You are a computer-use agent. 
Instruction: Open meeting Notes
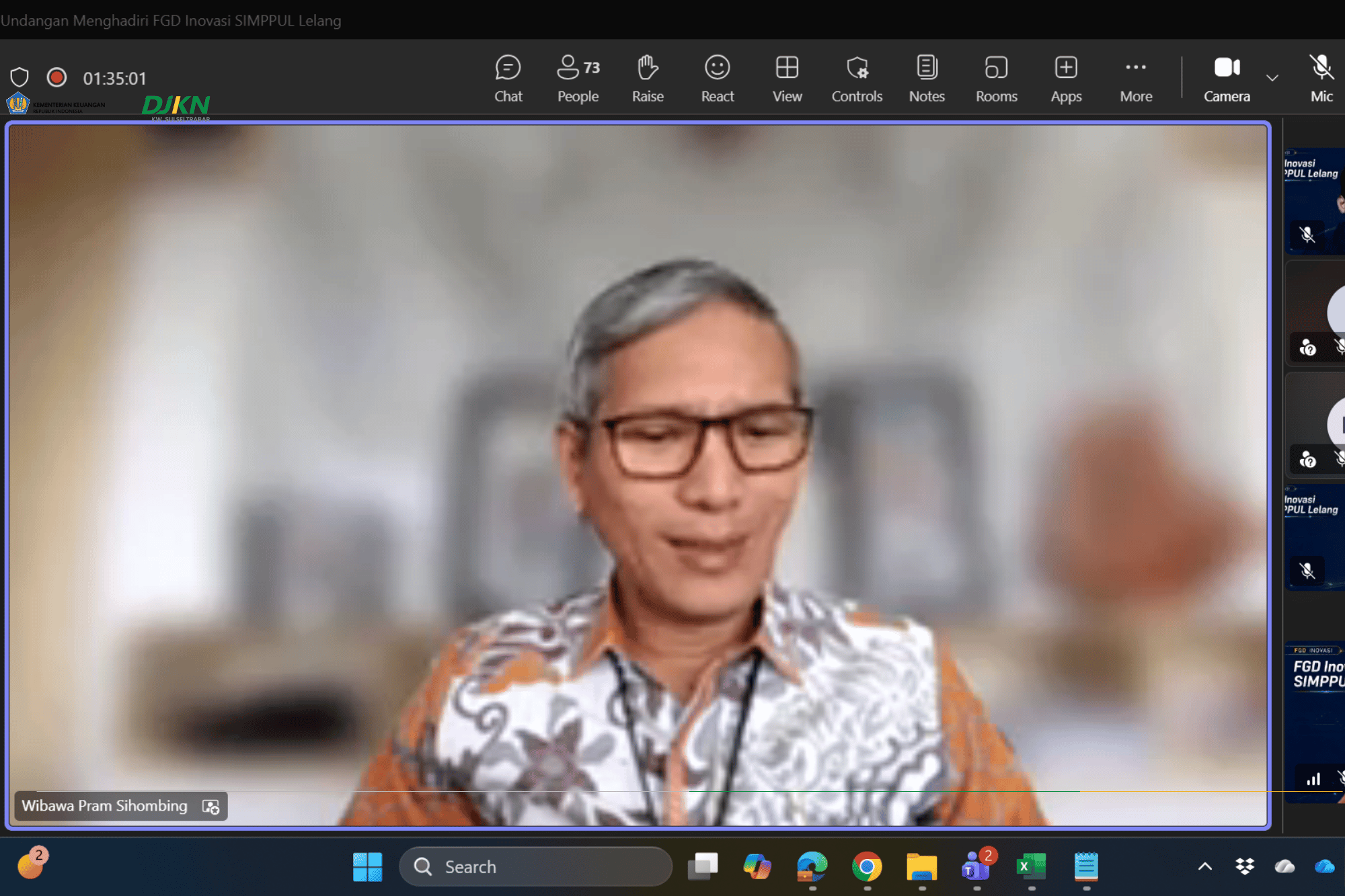[x=927, y=79]
